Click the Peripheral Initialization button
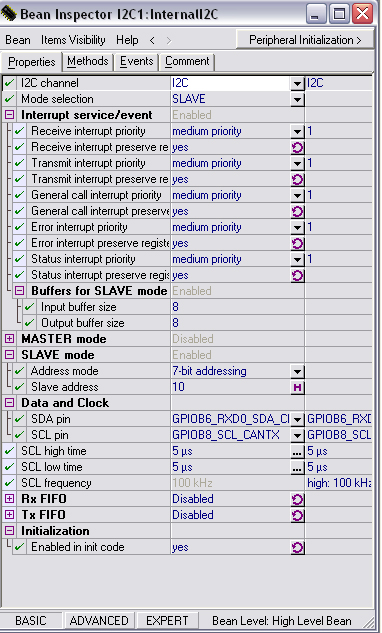This screenshot has width=382, height=633. click(x=305, y=40)
